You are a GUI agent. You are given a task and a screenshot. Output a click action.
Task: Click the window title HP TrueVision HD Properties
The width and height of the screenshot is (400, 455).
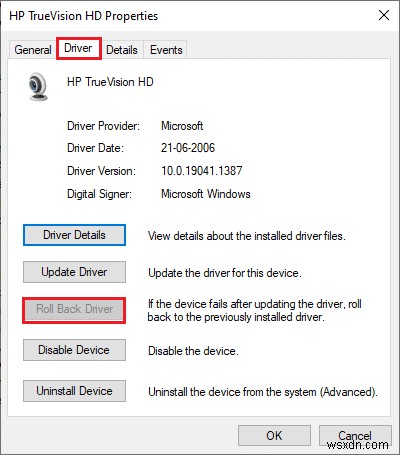click(x=84, y=16)
